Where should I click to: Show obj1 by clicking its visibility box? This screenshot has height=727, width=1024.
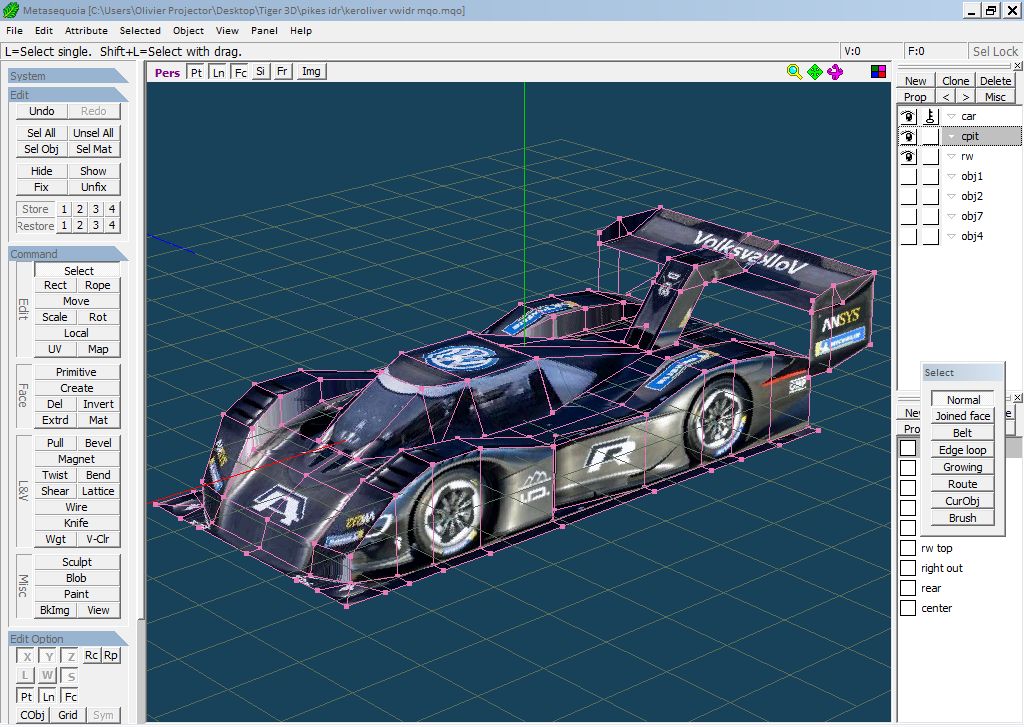pos(908,176)
